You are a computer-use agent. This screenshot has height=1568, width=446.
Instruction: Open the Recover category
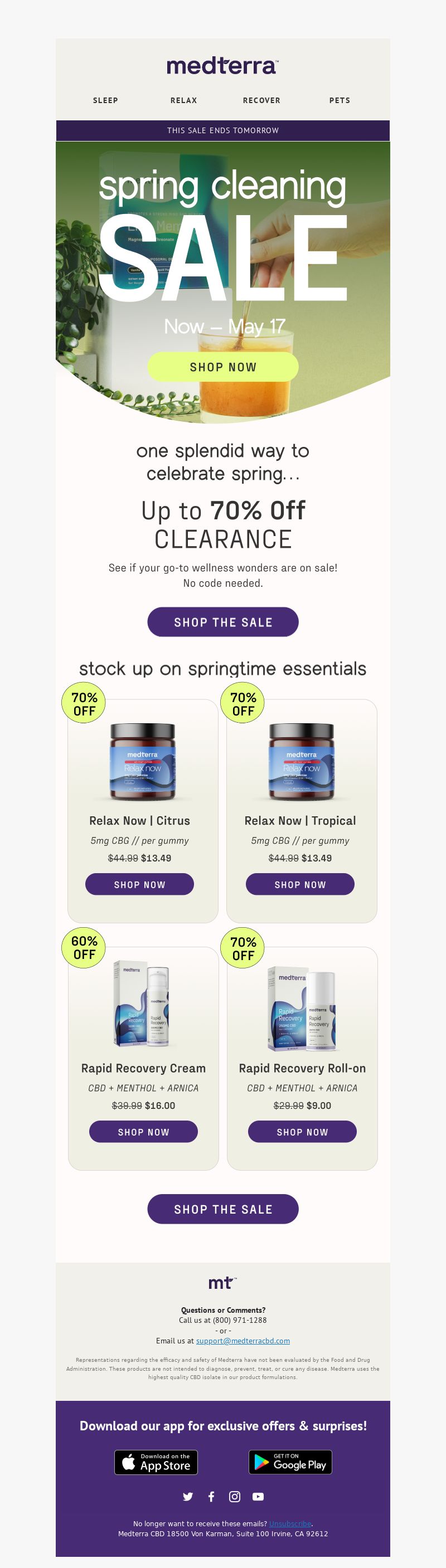261,100
